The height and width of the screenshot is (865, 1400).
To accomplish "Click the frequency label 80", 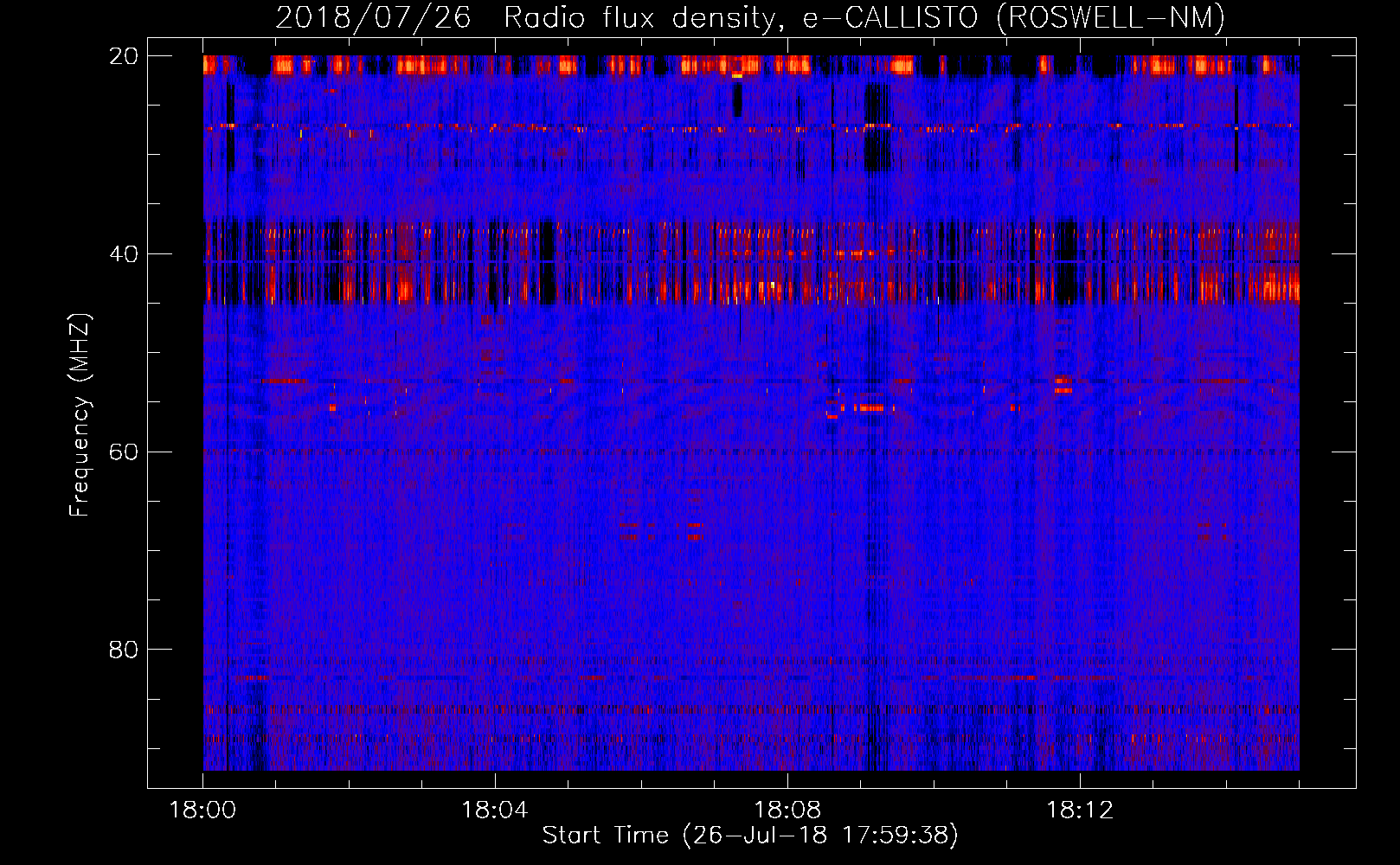I will click(124, 650).
